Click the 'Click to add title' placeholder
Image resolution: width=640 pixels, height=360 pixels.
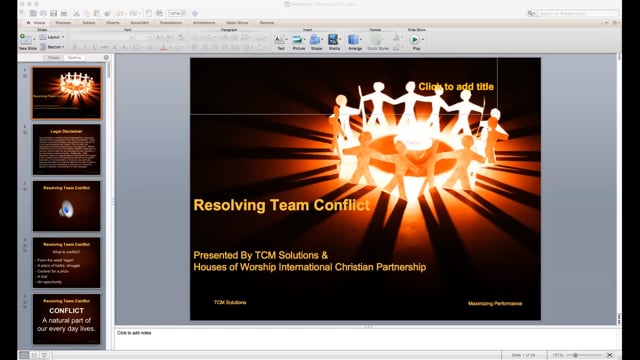point(456,87)
